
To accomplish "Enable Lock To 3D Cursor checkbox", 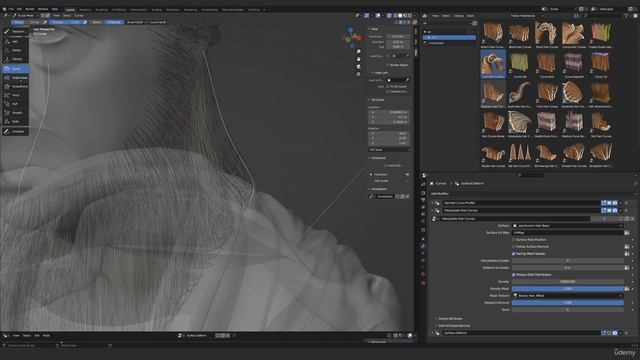I will 388,87.
